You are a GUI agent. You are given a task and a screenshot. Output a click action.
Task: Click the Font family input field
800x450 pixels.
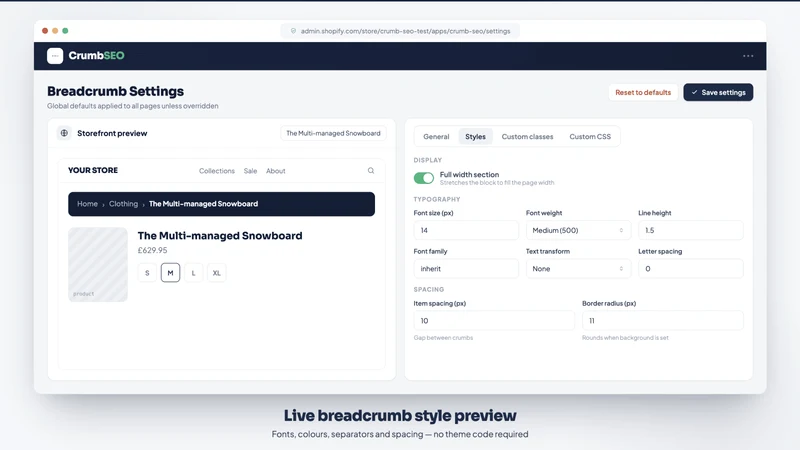pyautogui.click(x=466, y=268)
